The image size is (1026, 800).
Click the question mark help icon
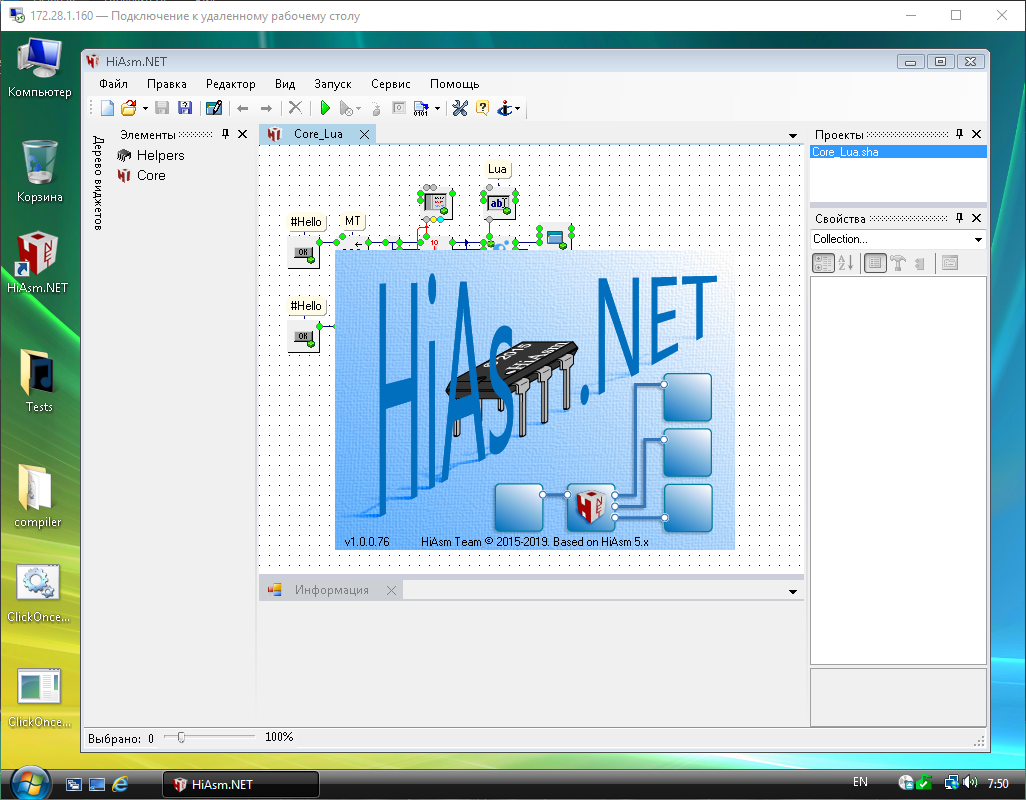coord(482,108)
